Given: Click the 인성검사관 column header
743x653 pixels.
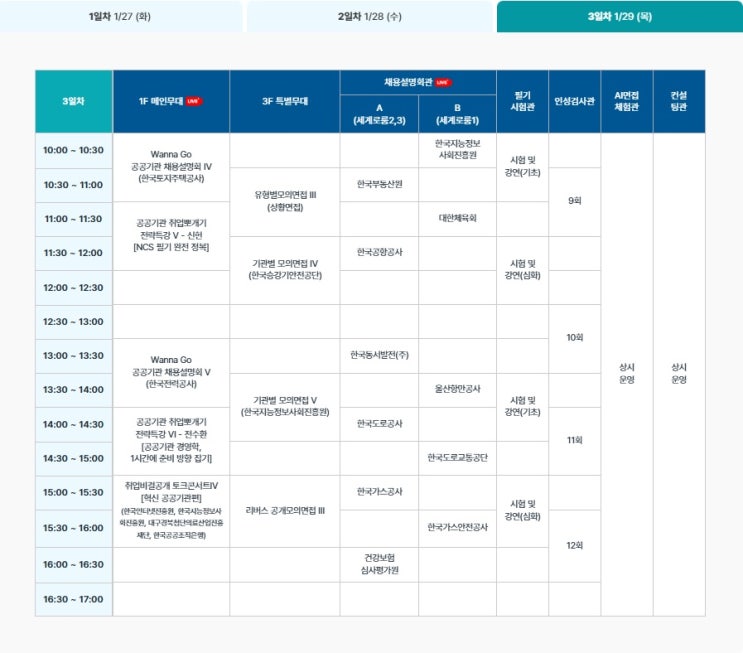Looking at the screenshot, I should click(x=575, y=101).
